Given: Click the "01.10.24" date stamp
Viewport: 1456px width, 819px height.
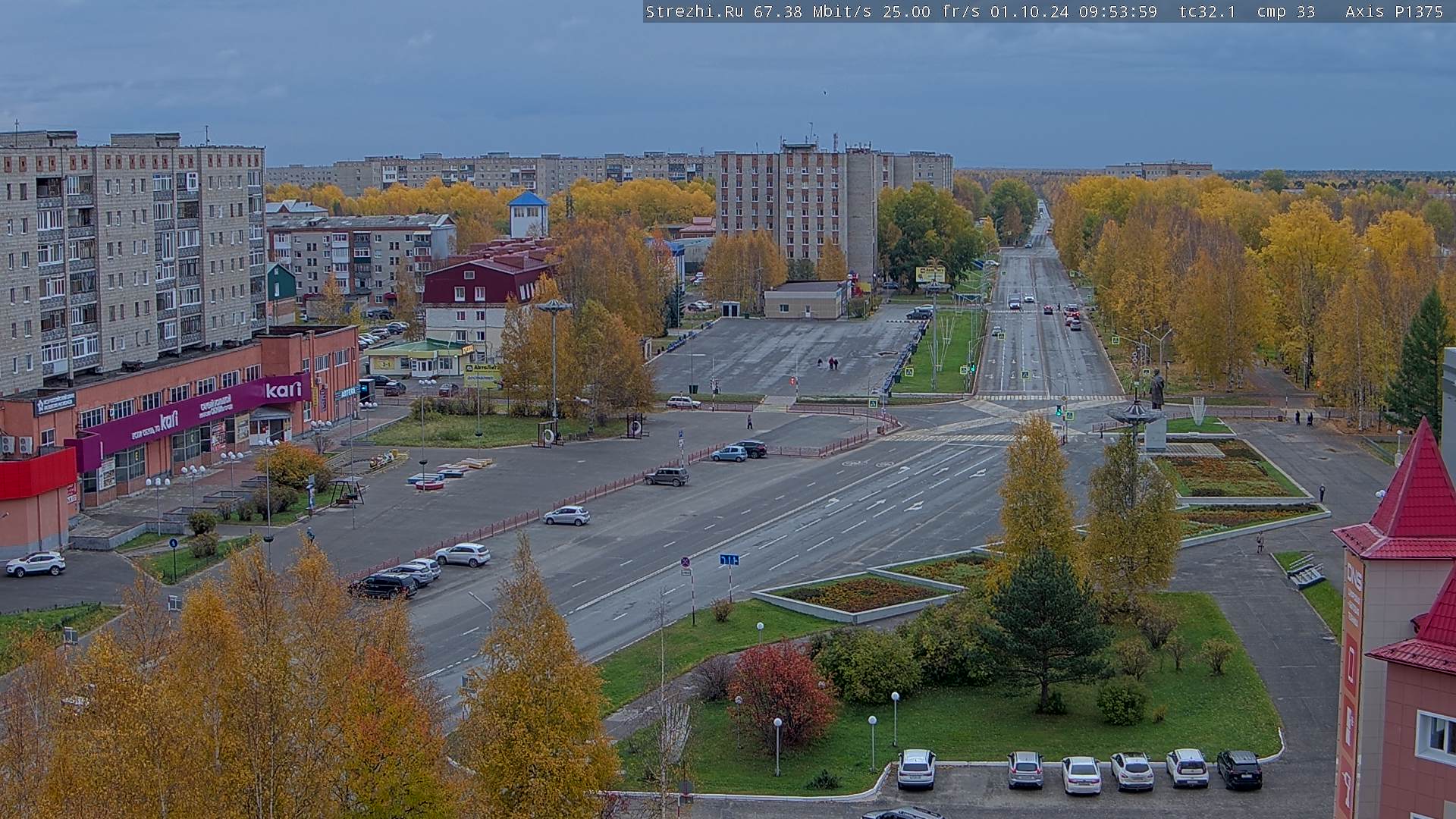Looking at the screenshot, I should (x=1029, y=11).
